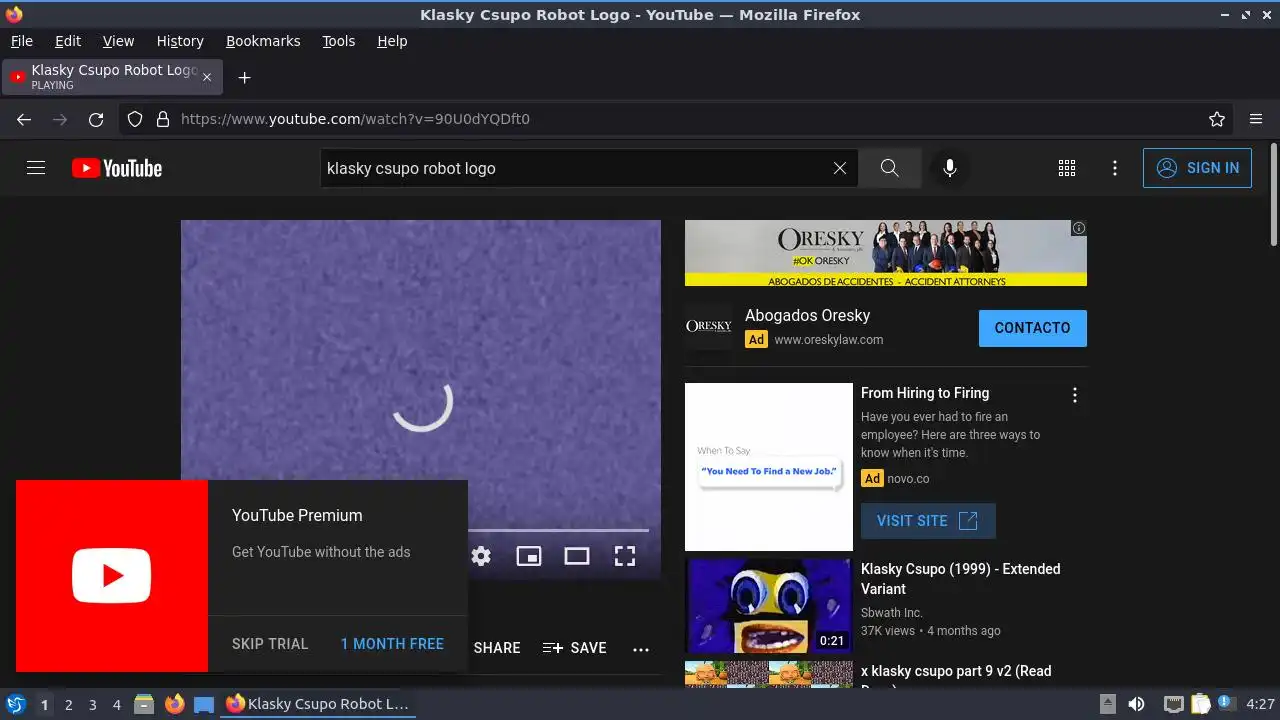Image resolution: width=1280 pixels, height=720 pixels.
Task: Click the SIGN IN button
Action: [1198, 168]
